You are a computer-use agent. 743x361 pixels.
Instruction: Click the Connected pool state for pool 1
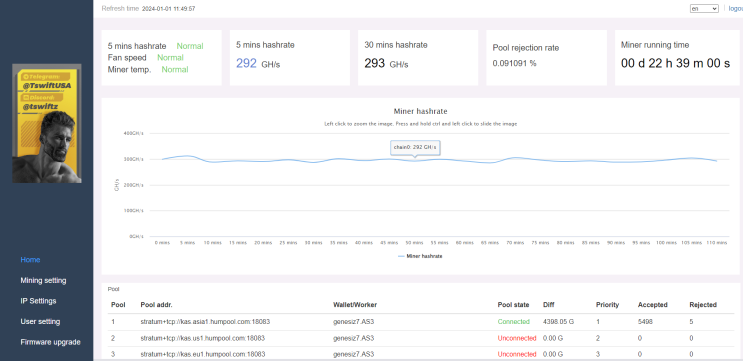[x=514, y=322]
